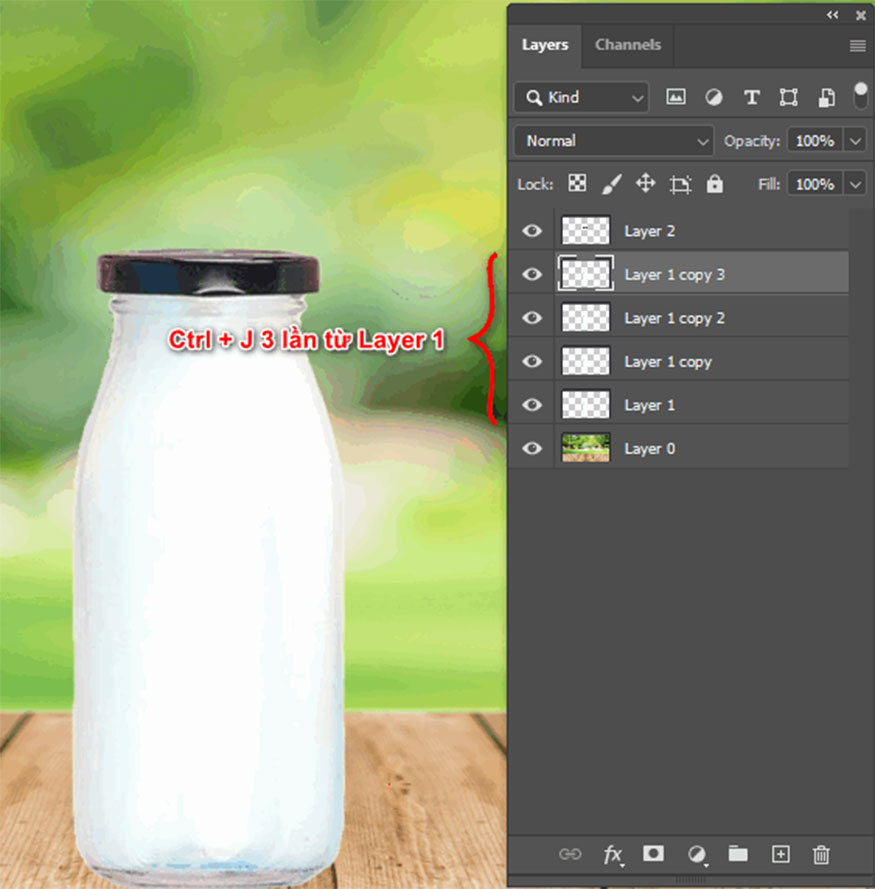The height and width of the screenshot is (889, 875).
Task: Close the Layers panel
Action: [861, 15]
